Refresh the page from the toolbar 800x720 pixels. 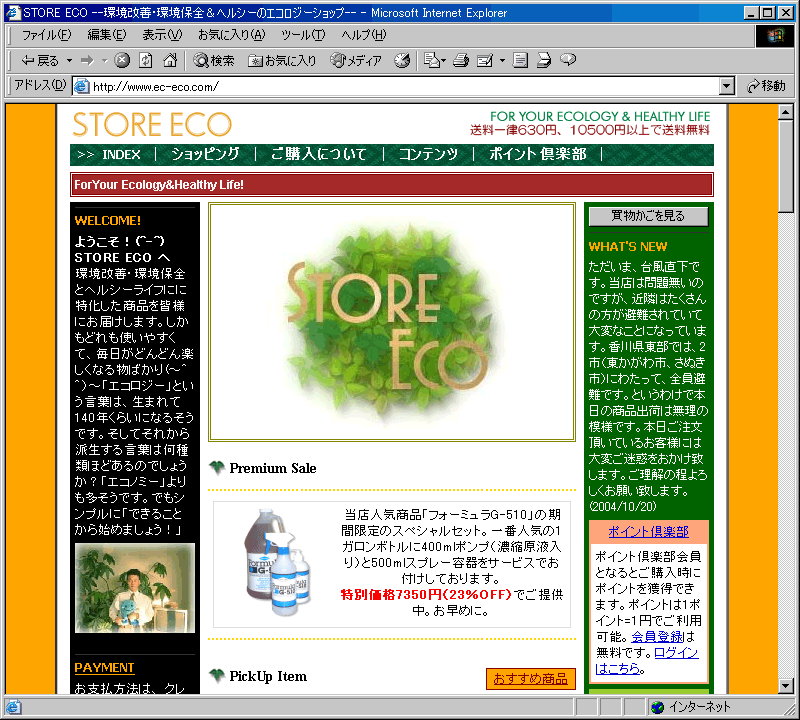pyautogui.click(x=146, y=60)
